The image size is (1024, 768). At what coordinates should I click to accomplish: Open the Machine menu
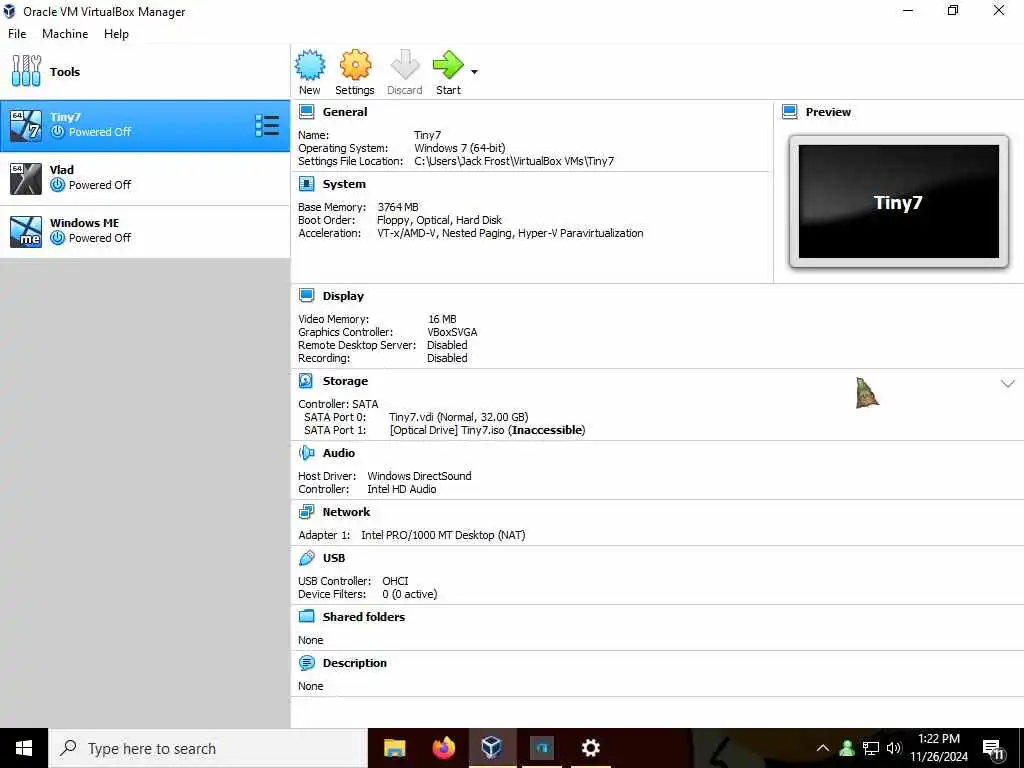tap(65, 34)
